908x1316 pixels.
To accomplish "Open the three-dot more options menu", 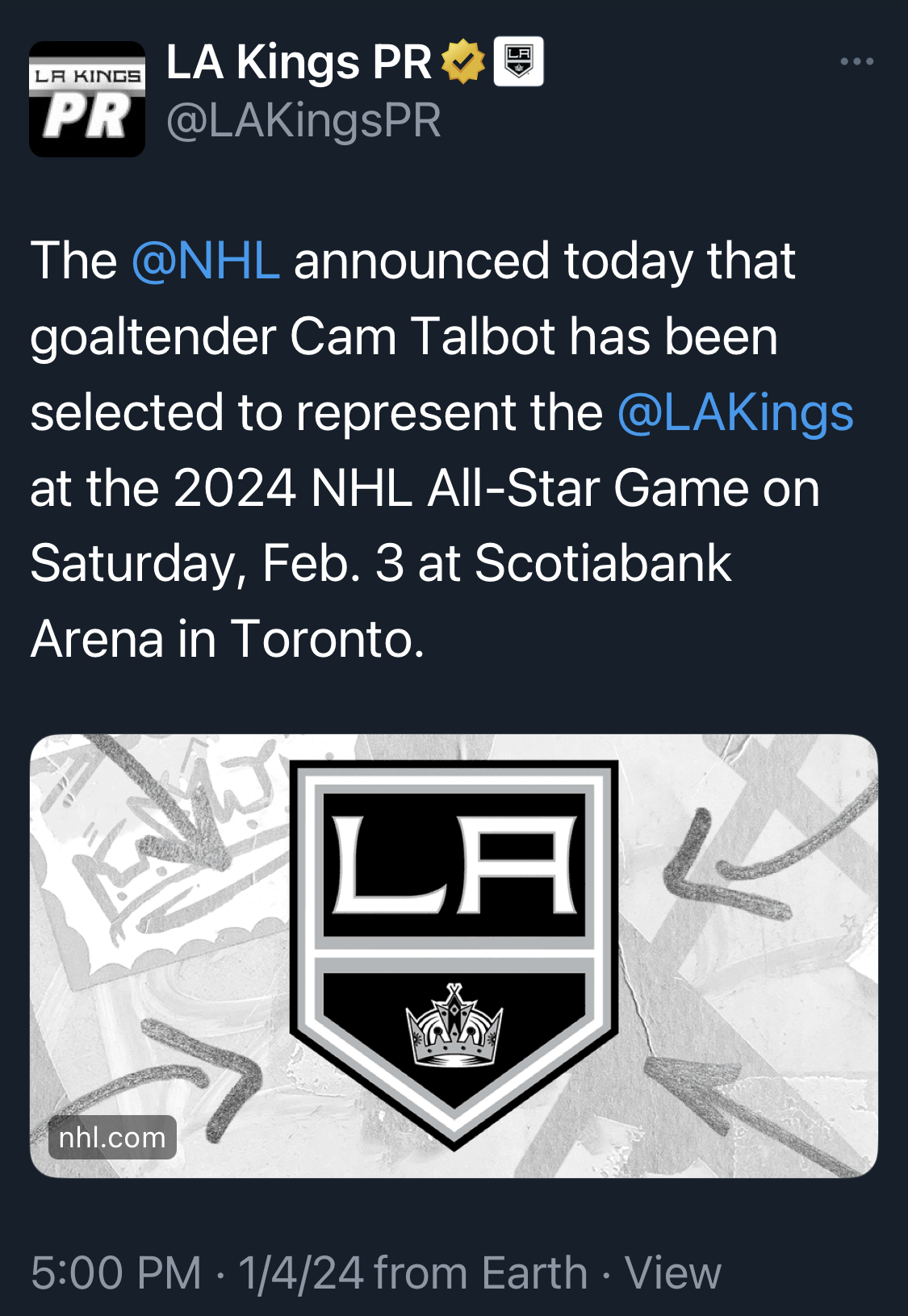I will pyautogui.click(x=856, y=61).
